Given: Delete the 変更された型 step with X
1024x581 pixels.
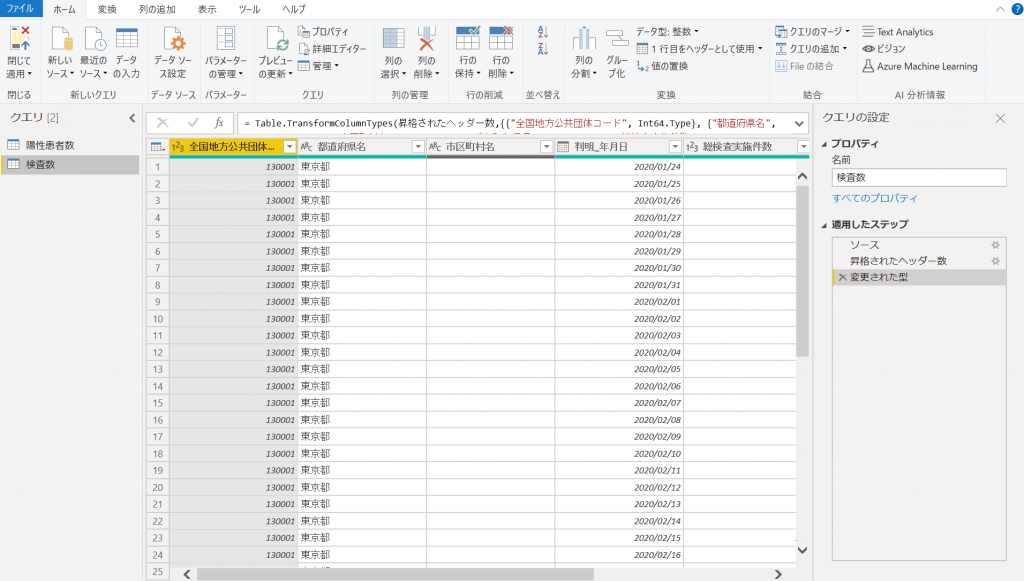Looking at the screenshot, I should tap(842, 277).
